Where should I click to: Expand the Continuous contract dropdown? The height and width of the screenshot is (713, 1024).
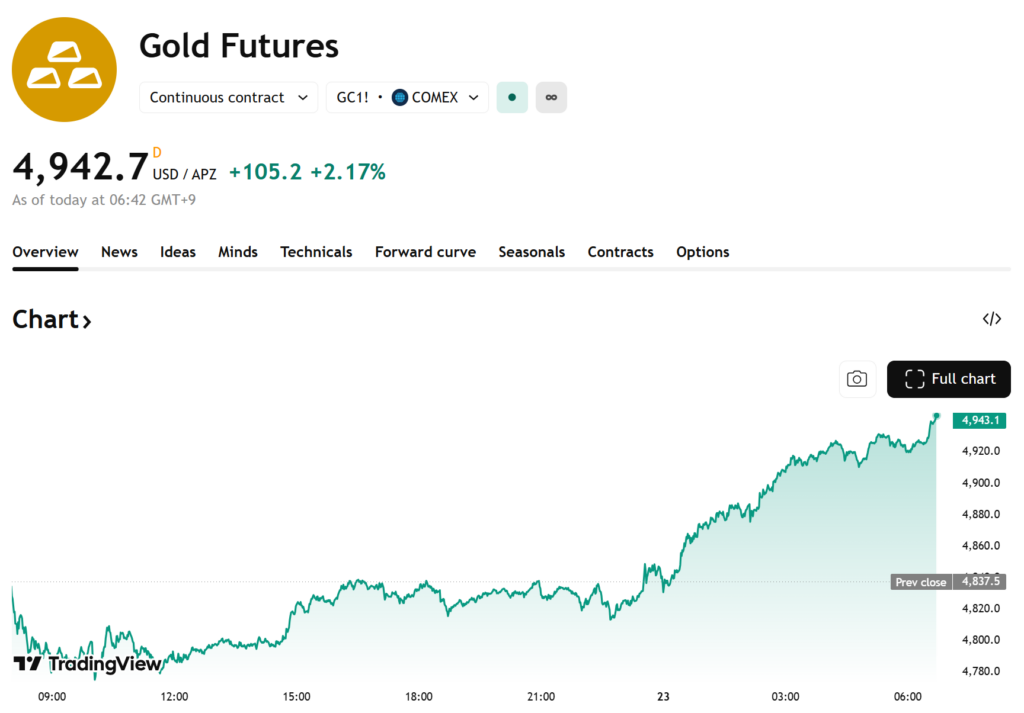(x=228, y=97)
